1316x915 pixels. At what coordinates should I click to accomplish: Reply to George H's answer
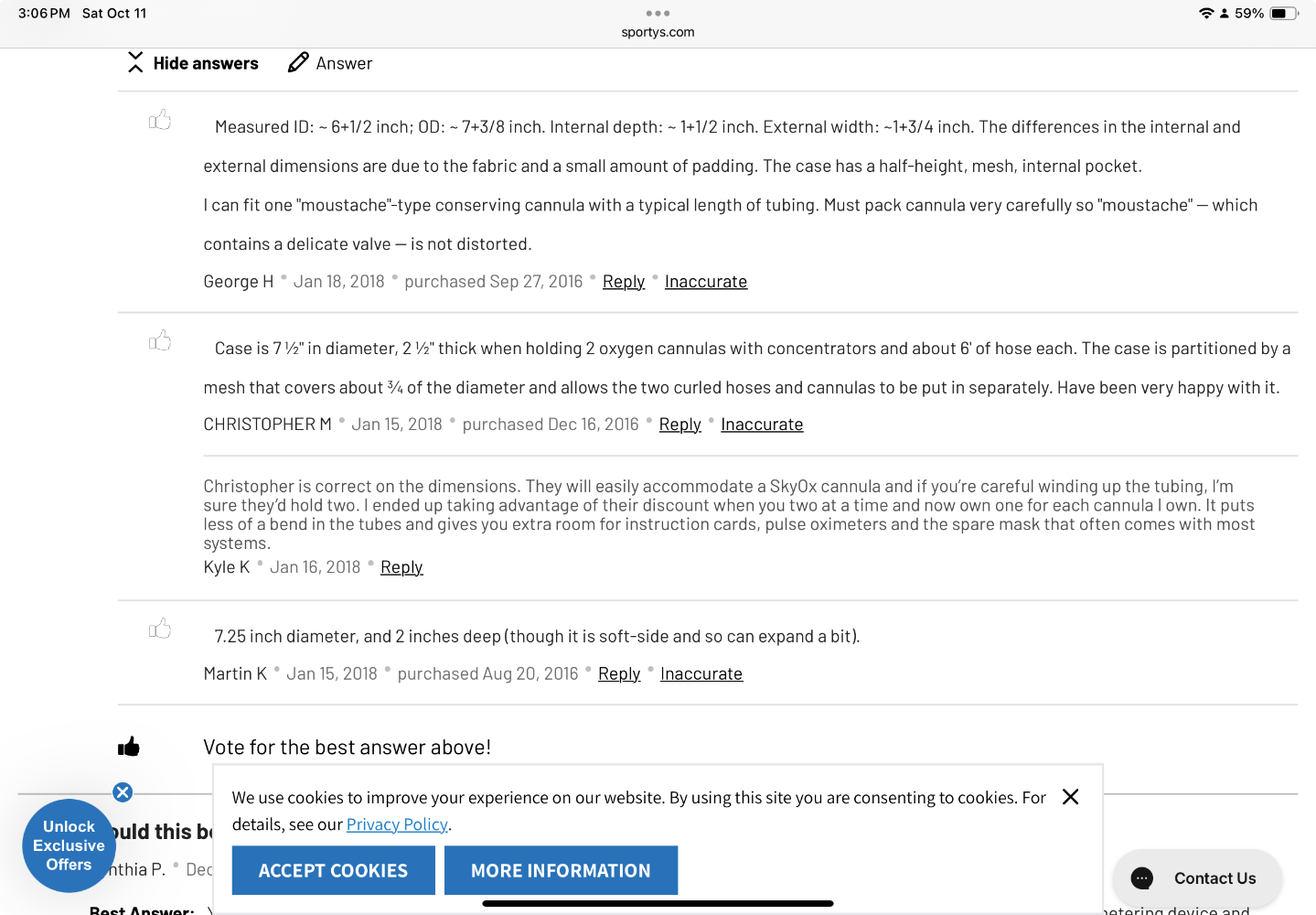624,282
